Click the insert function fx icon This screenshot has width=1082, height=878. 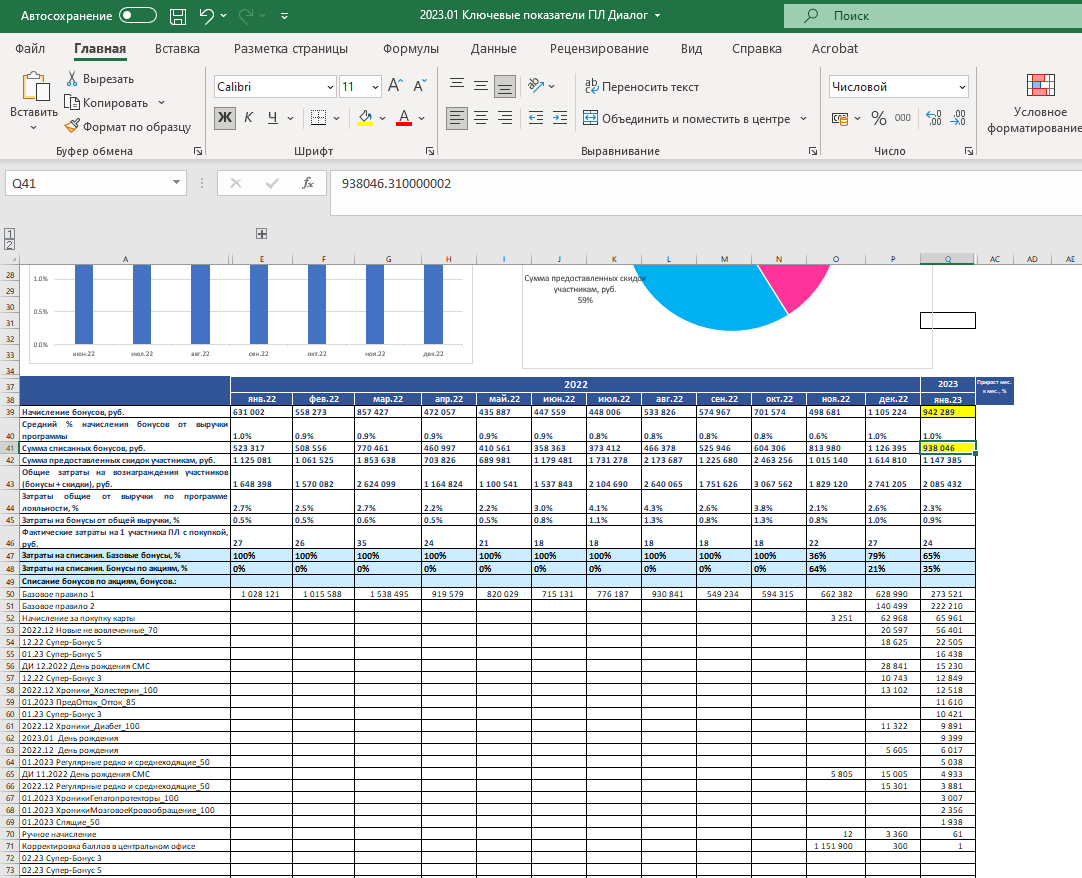pyautogui.click(x=308, y=184)
